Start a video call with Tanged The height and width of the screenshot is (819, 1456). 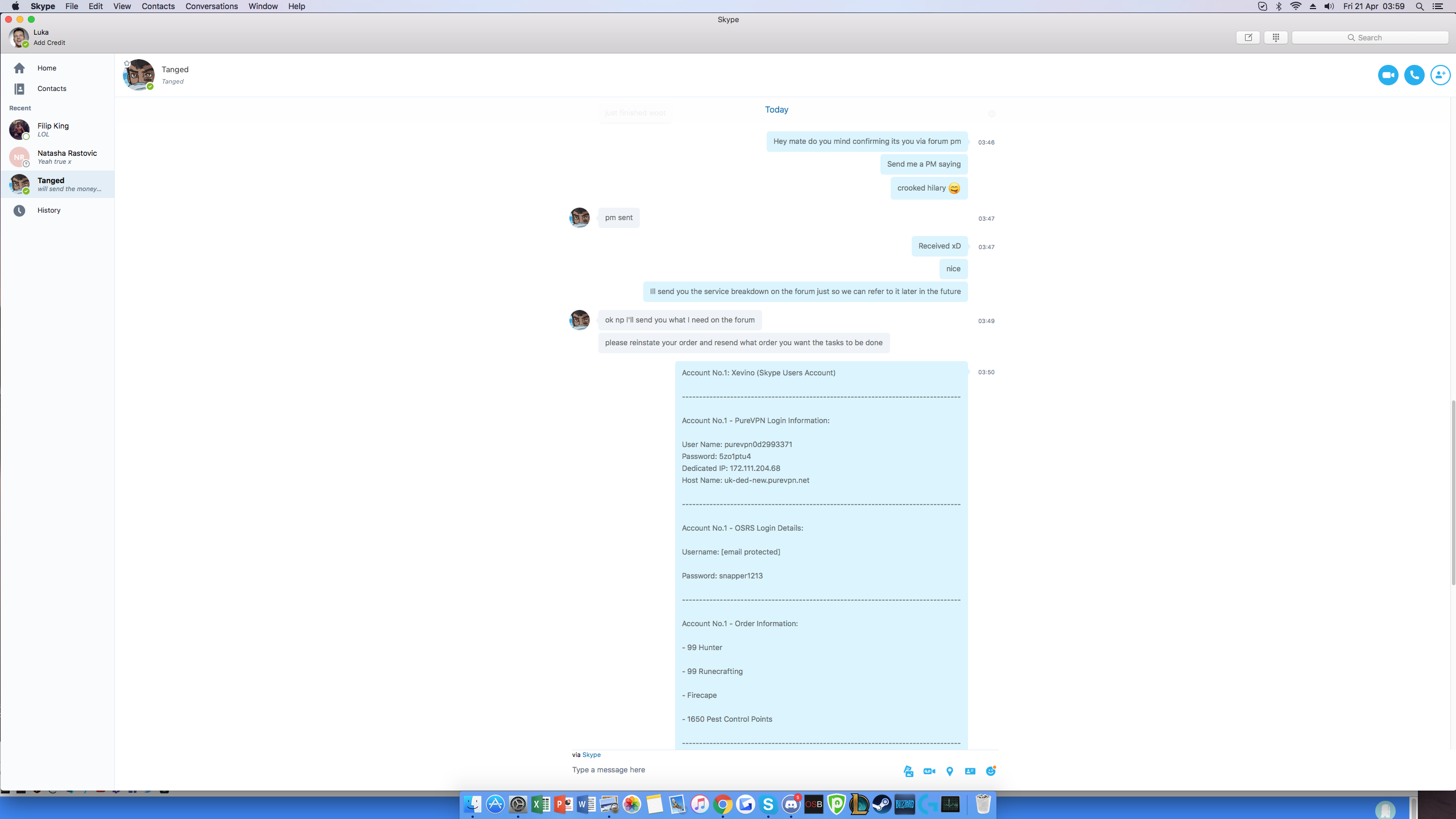[x=1388, y=75]
